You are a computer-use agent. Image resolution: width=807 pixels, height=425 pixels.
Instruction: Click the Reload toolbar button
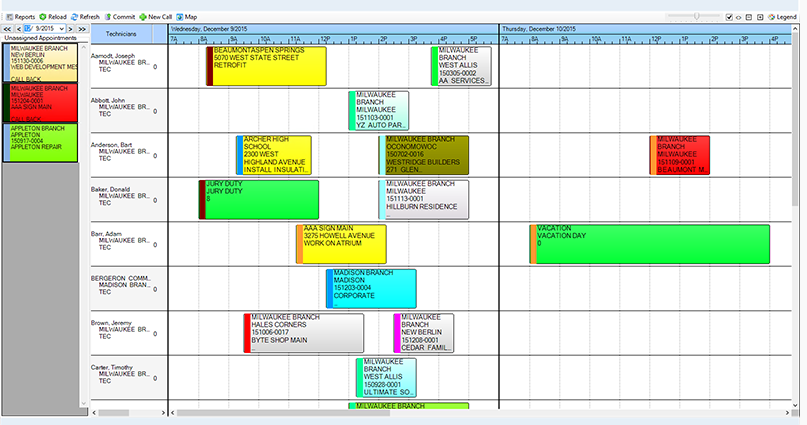click(x=53, y=17)
